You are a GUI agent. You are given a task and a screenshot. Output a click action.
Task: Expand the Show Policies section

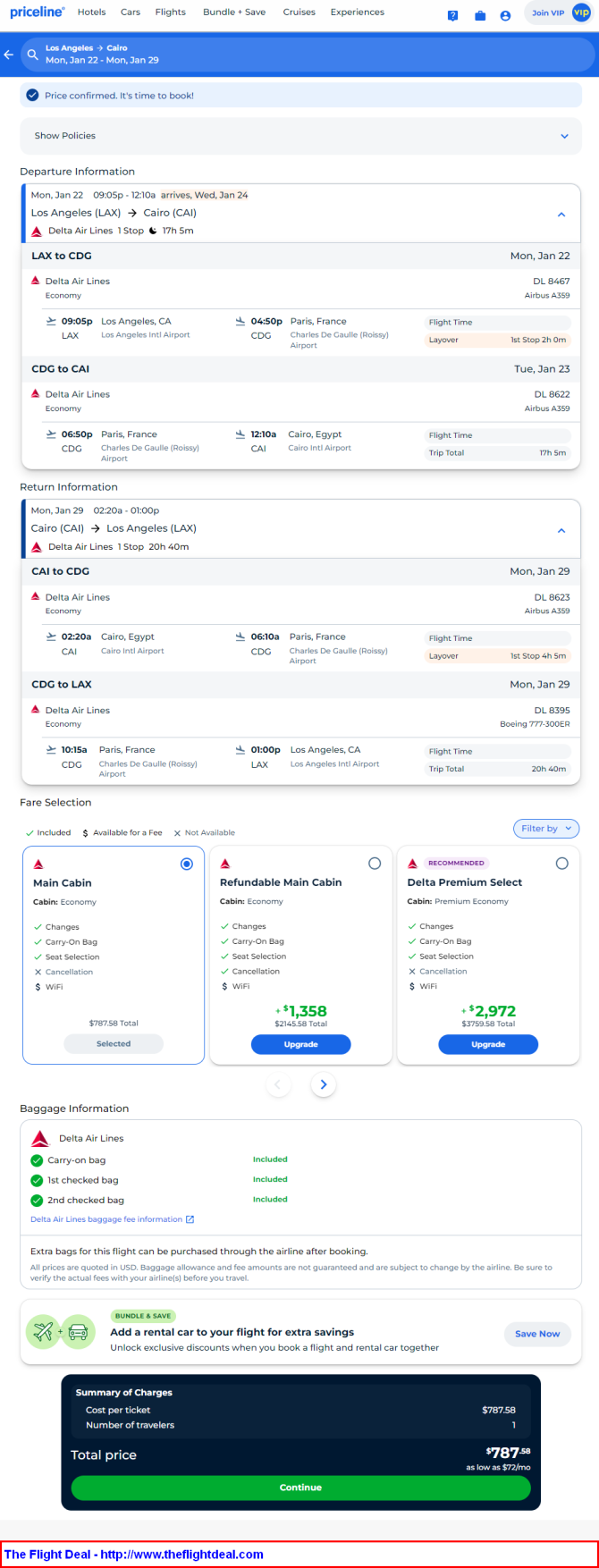[x=300, y=136]
